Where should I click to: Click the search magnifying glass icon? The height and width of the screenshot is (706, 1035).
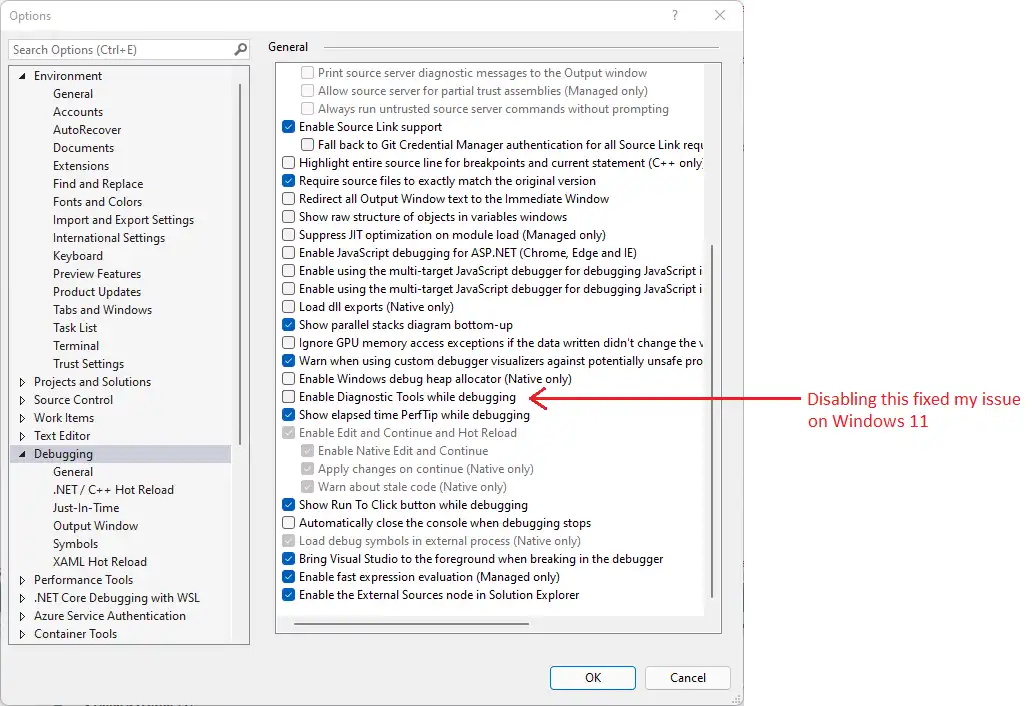(240, 48)
